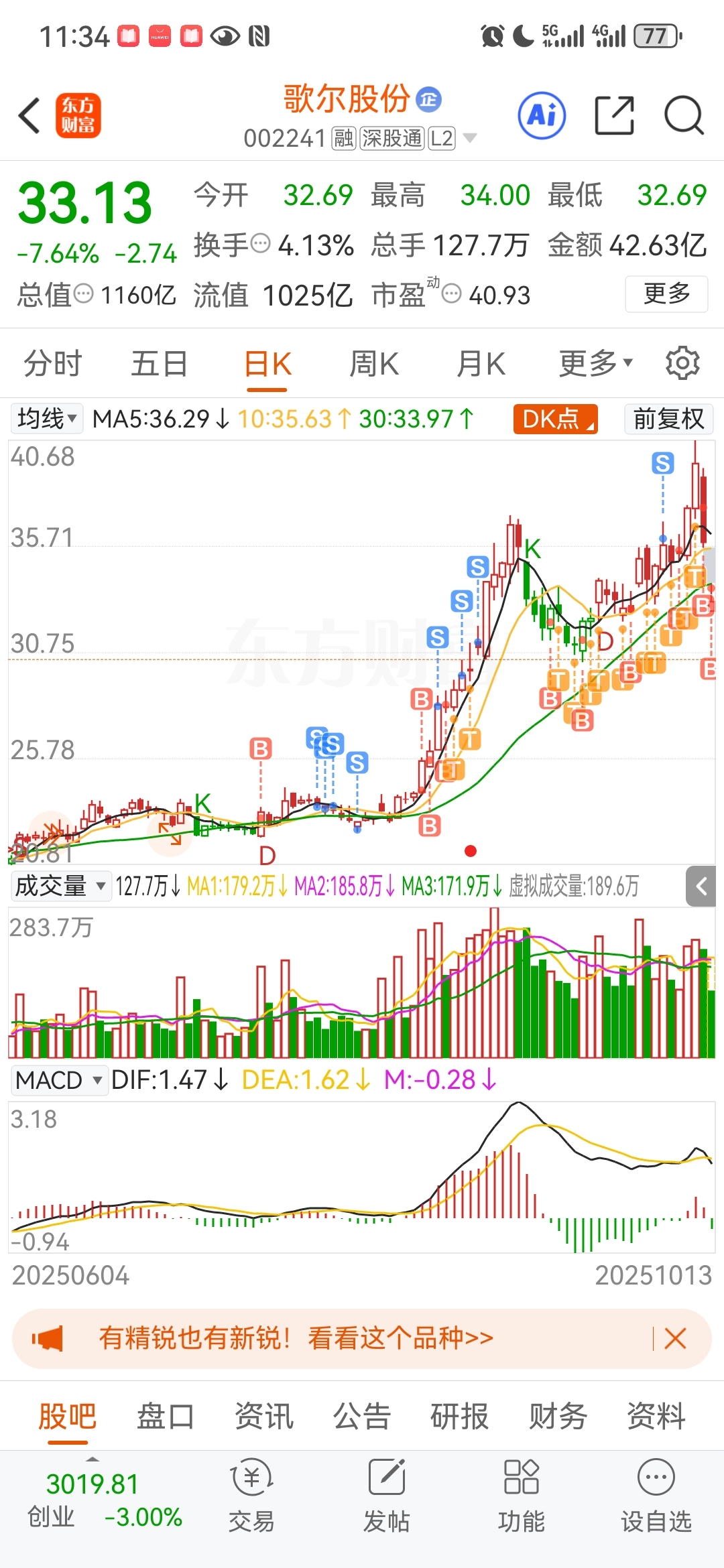Image resolution: width=724 pixels, height=1568 pixels.
Task: Tap the L2 level tag
Action: (442, 139)
